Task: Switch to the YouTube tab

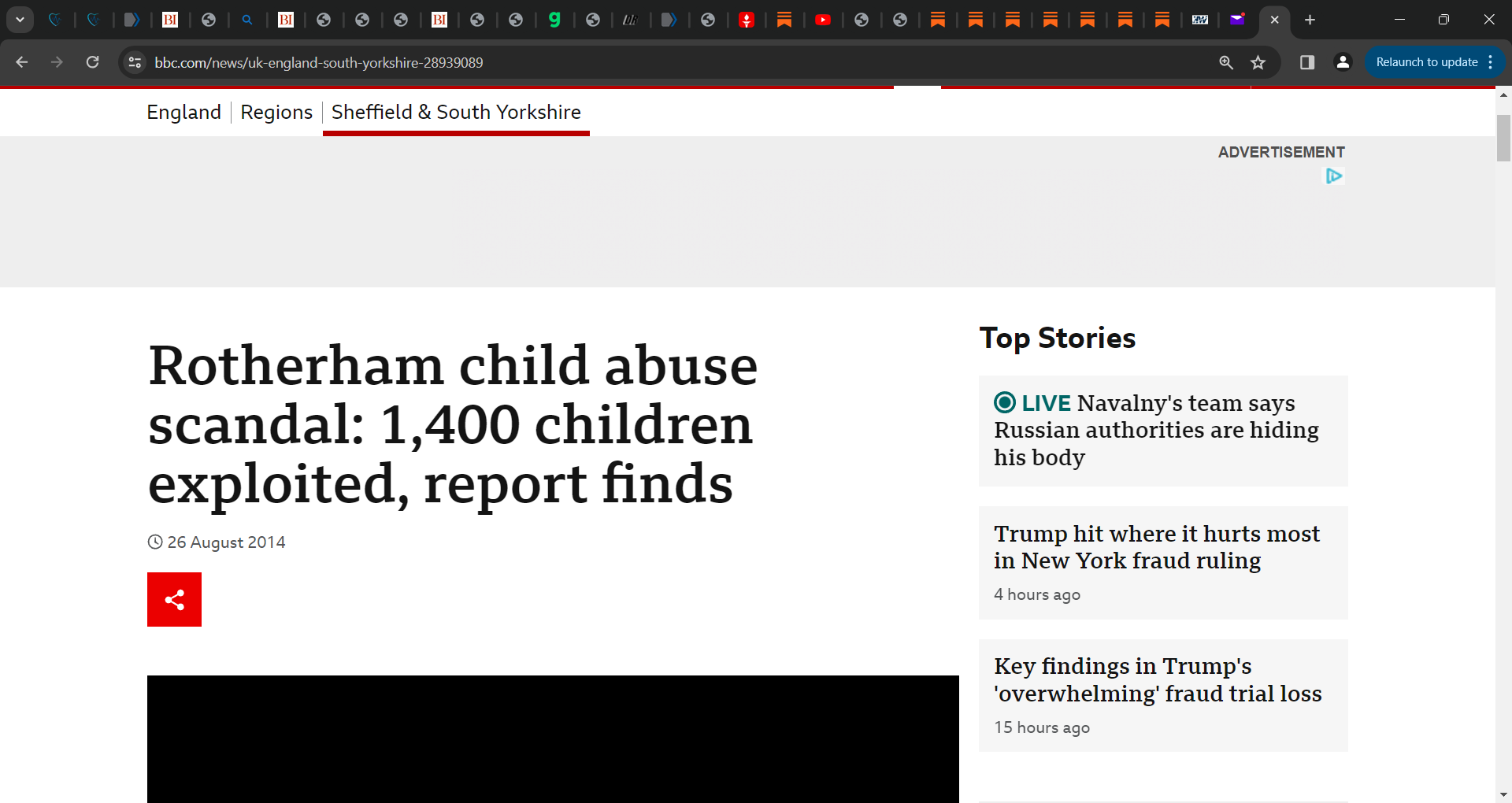Action: click(x=823, y=20)
